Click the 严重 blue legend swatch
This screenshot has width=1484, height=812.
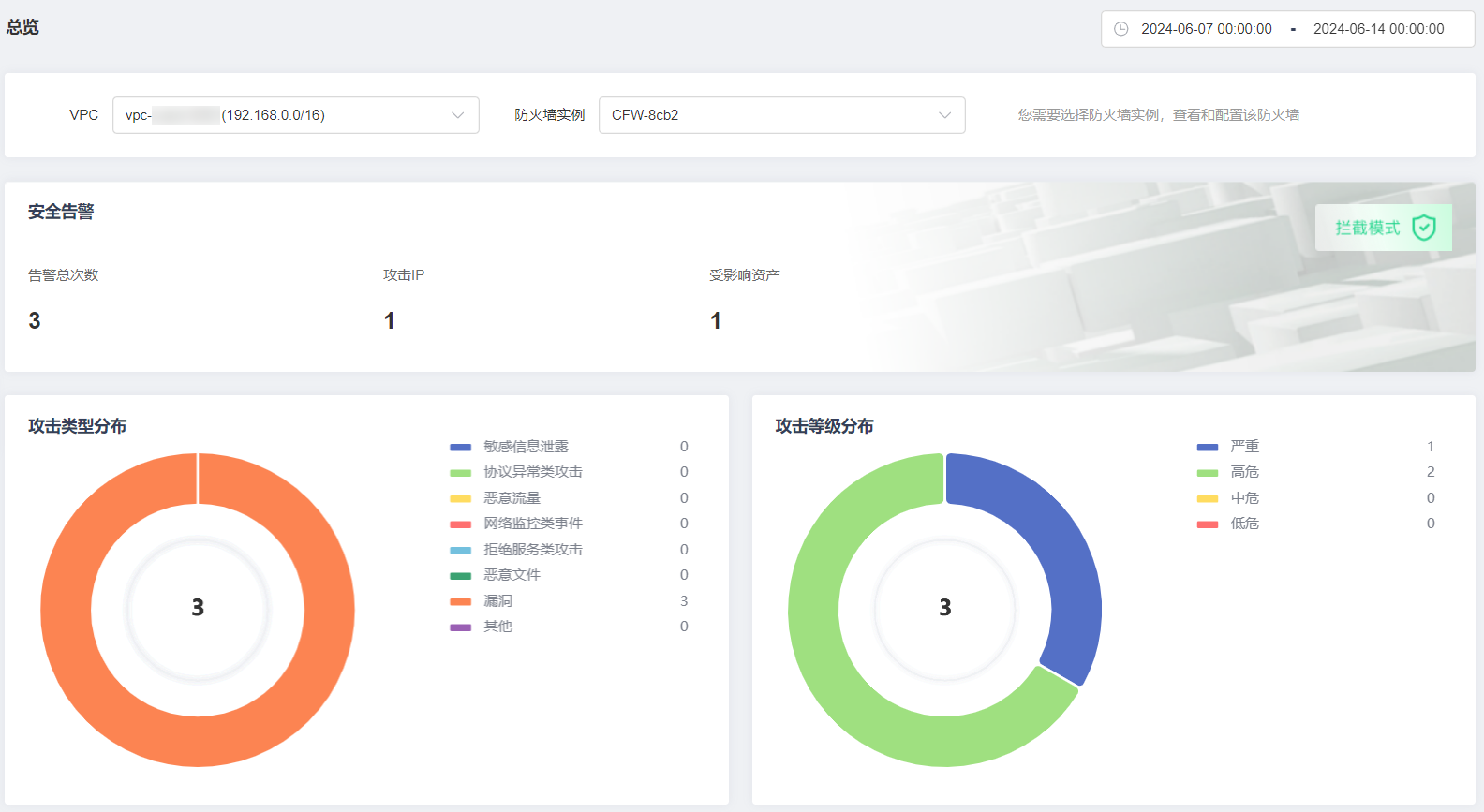pyautogui.click(x=1208, y=448)
